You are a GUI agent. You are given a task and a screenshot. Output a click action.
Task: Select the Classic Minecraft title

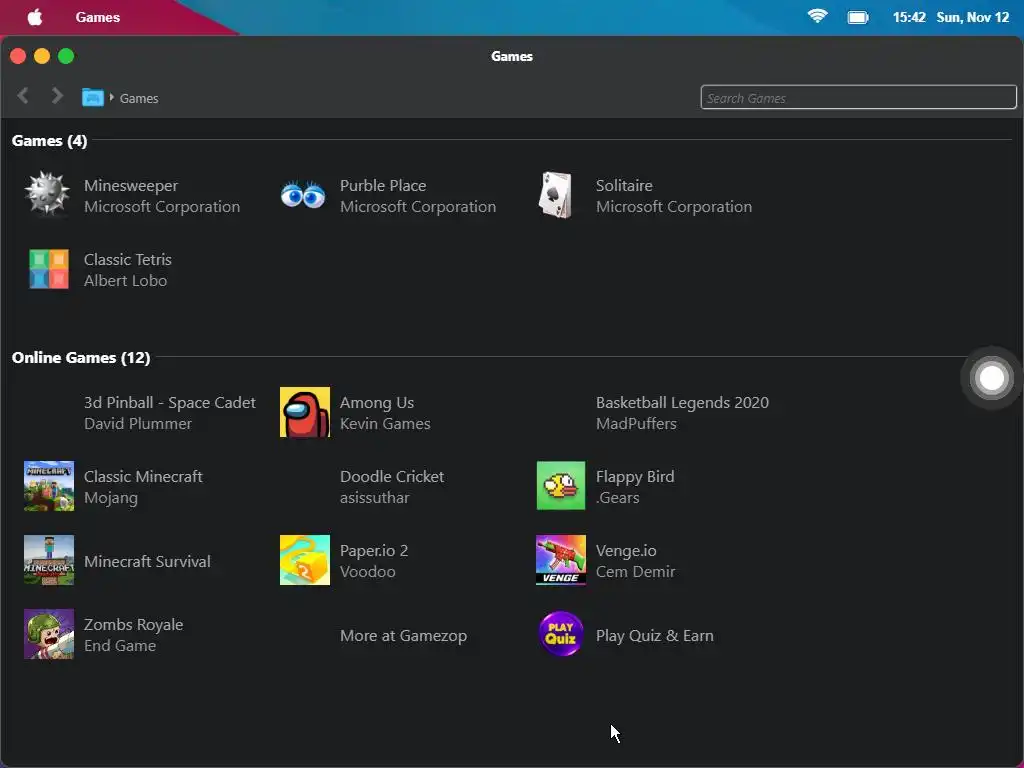pos(143,477)
